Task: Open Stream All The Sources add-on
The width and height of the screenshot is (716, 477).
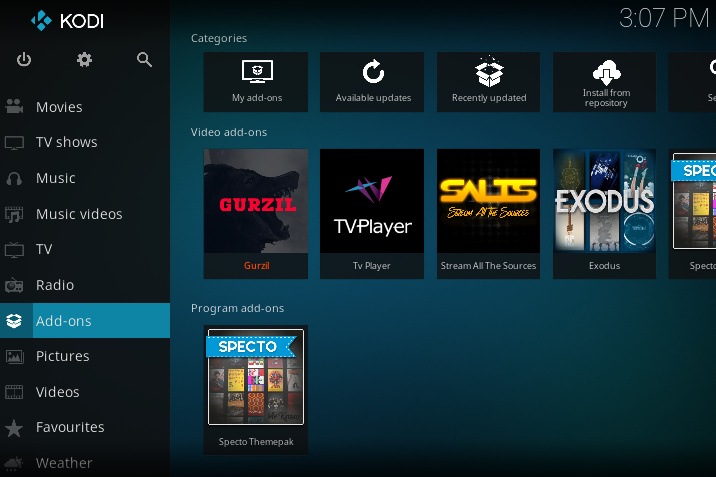Action: 488,214
